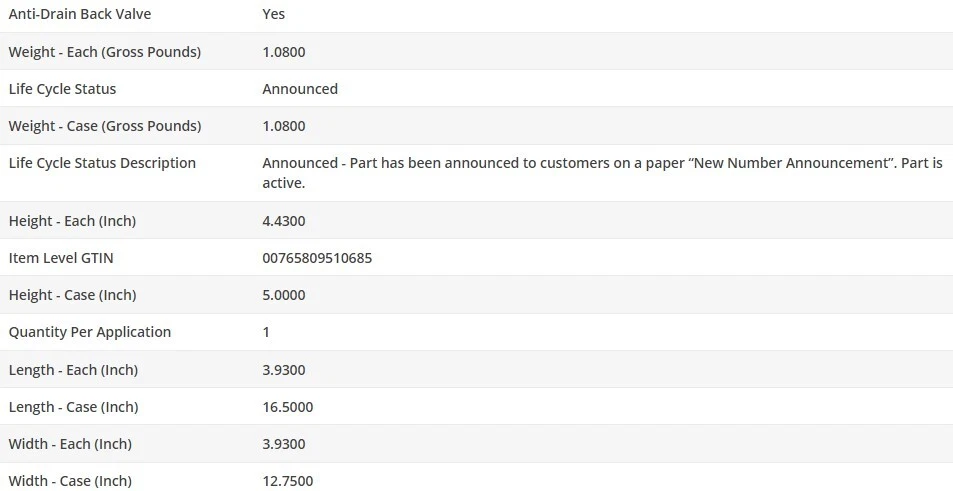The height and width of the screenshot is (491, 953).
Task: Click the Yes value for Anti-Drain Back Valve
Action: tap(273, 15)
